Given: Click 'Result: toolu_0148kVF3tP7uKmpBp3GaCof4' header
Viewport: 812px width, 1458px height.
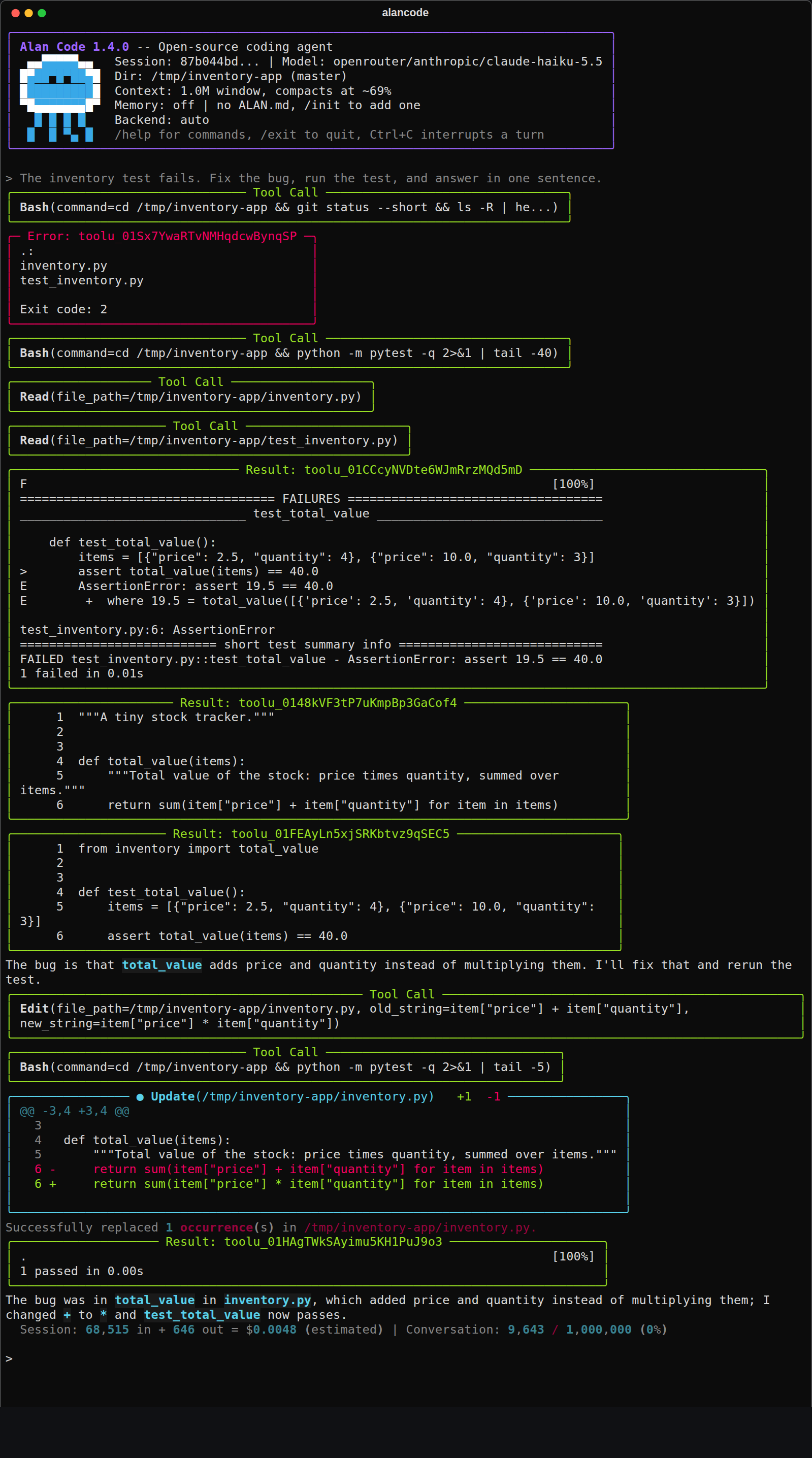Looking at the screenshot, I should pos(318,703).
